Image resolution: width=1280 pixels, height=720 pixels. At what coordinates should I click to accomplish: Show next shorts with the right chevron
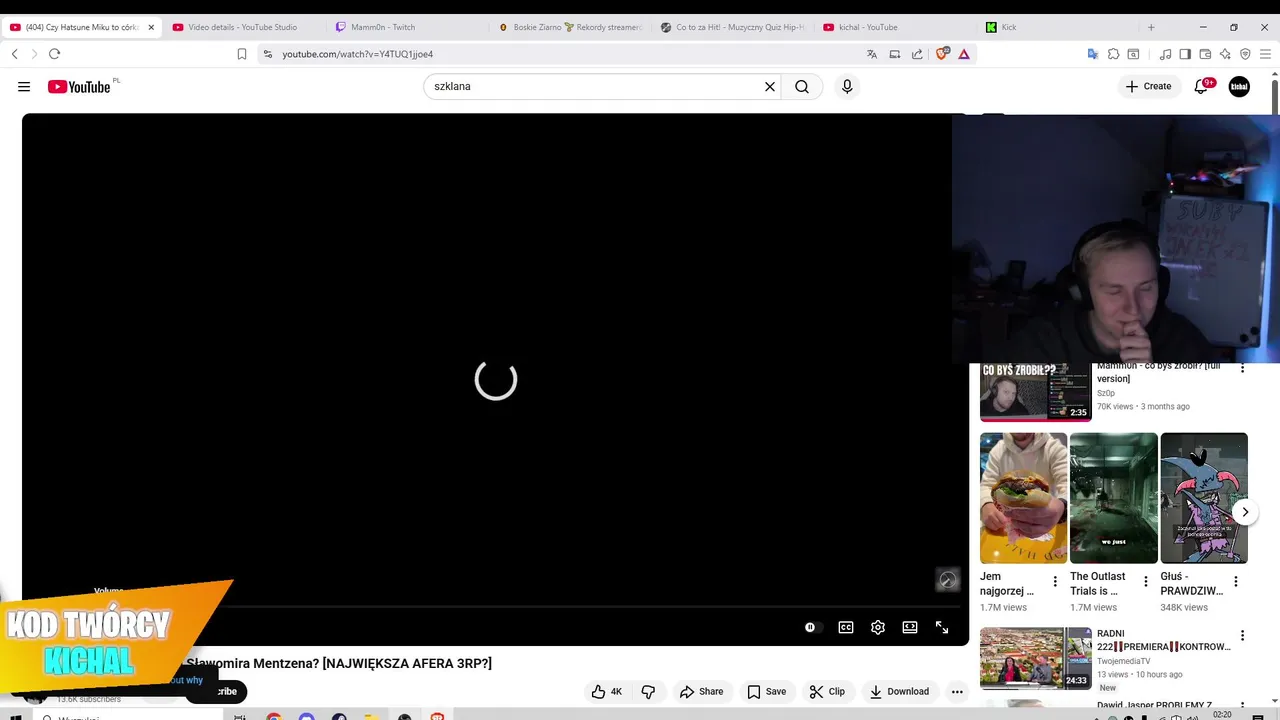[x=1245, y=512]
